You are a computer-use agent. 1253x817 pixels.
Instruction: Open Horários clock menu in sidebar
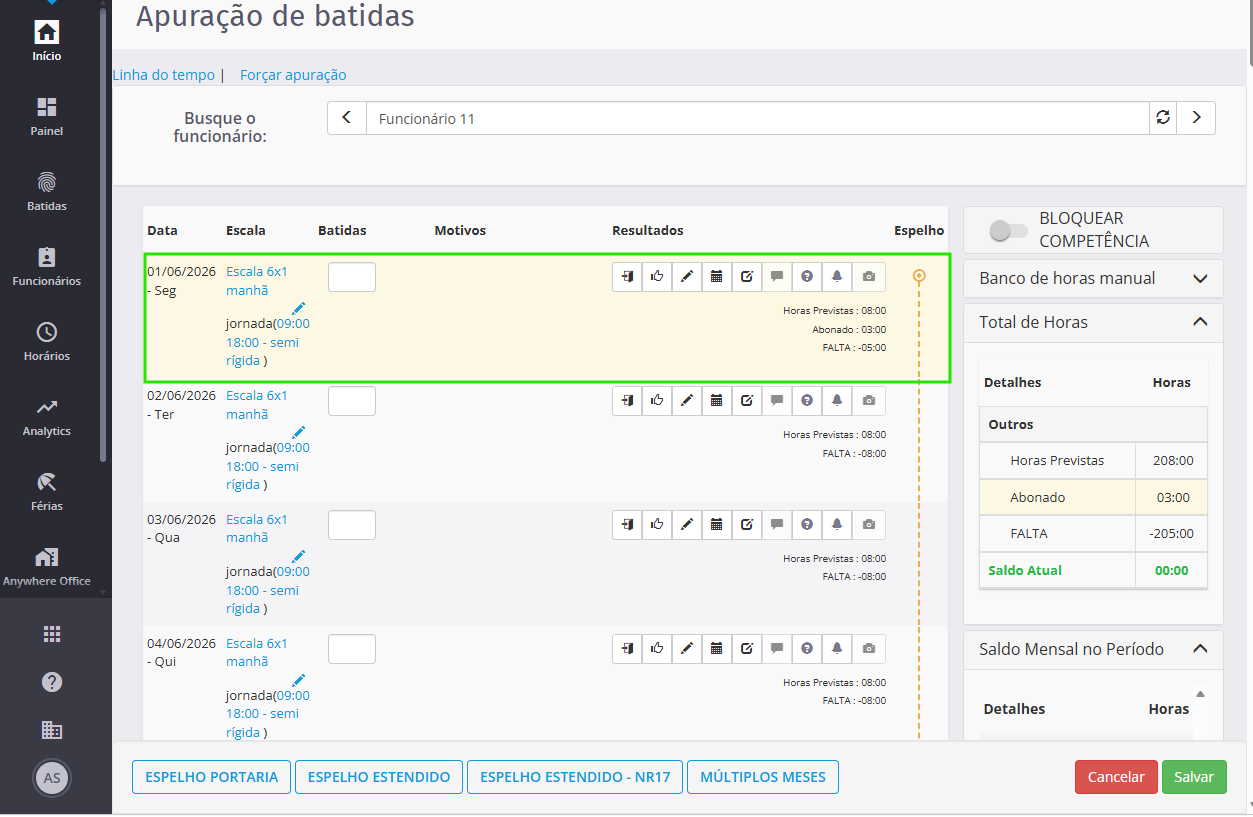tap(47, 341)
